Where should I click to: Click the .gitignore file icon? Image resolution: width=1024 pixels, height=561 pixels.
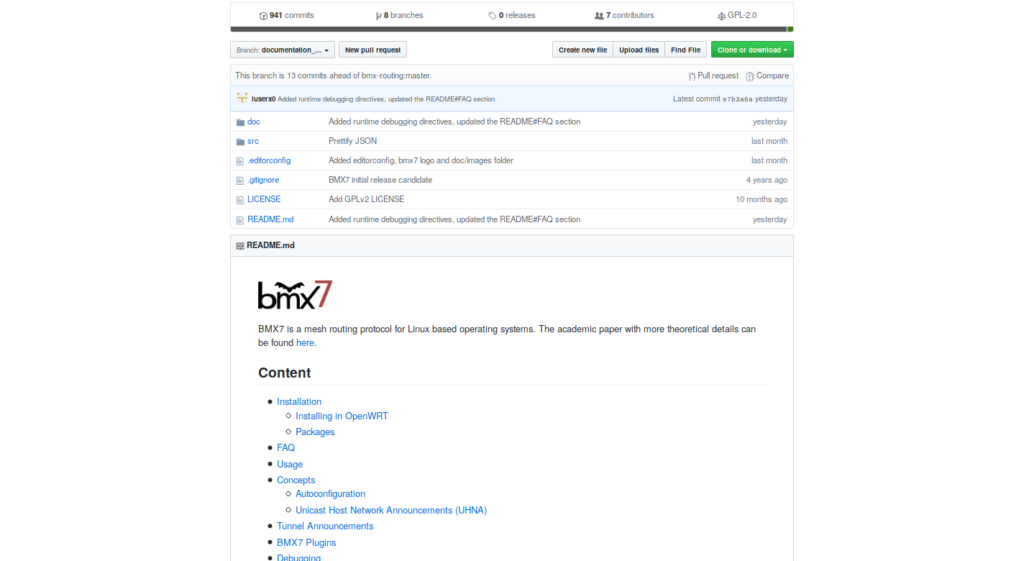tap(240, 181)
